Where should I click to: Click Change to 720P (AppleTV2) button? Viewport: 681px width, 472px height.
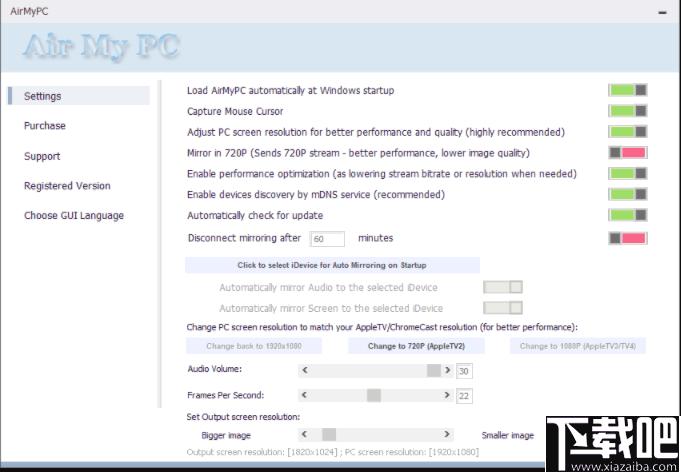pos(417,346)
